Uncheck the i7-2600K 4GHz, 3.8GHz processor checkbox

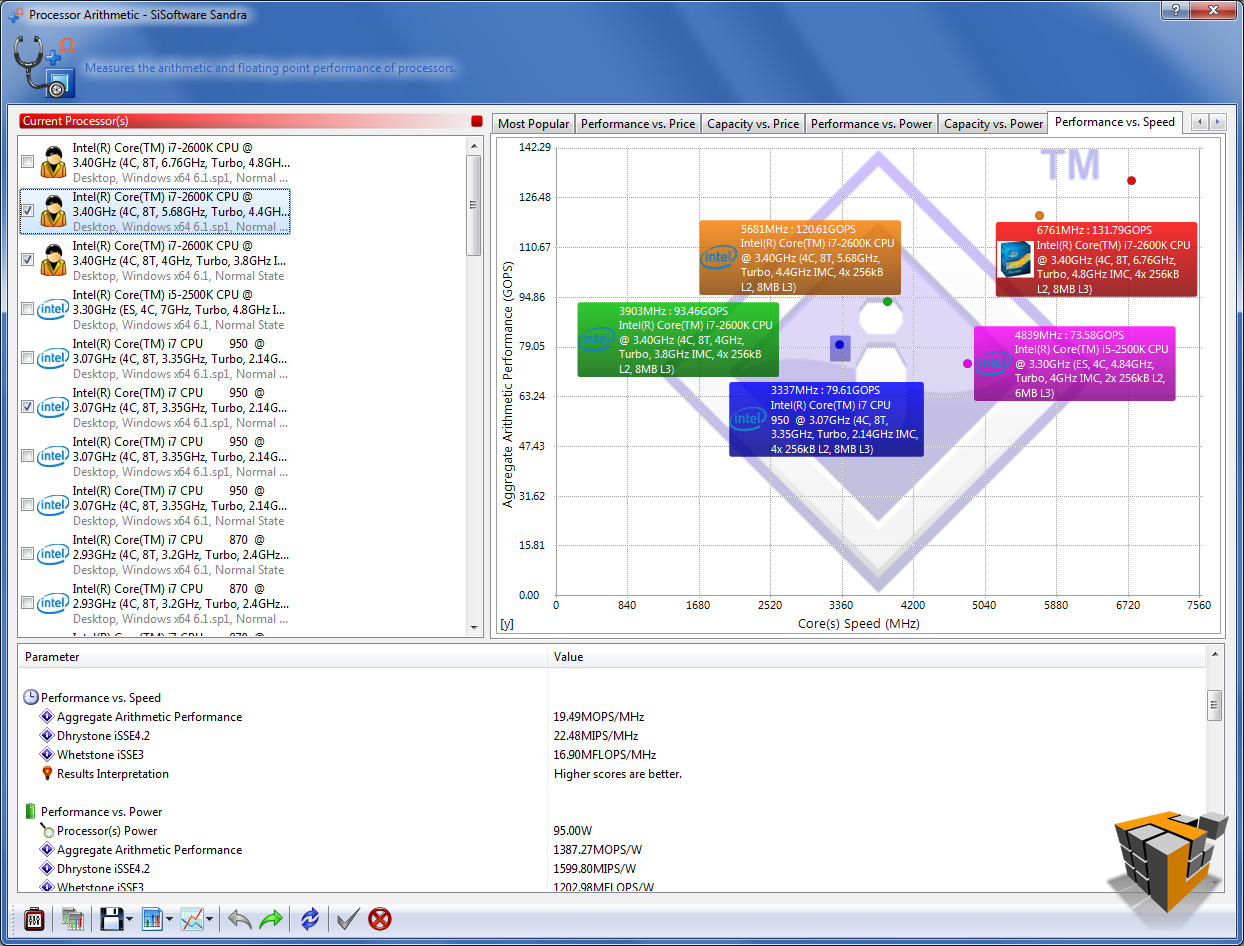coord(28,260)
